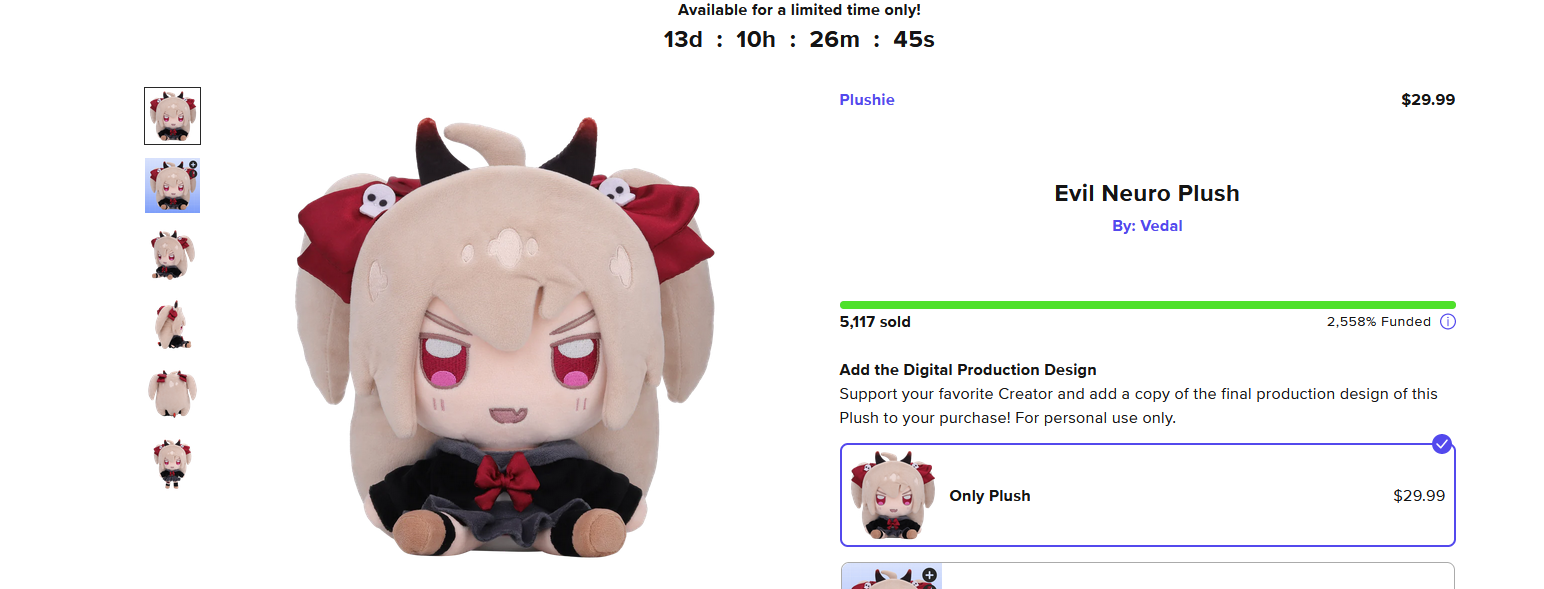Click the limited-time countdown timer
Viewport: 1544px width, 589px height.
[799, 40]
